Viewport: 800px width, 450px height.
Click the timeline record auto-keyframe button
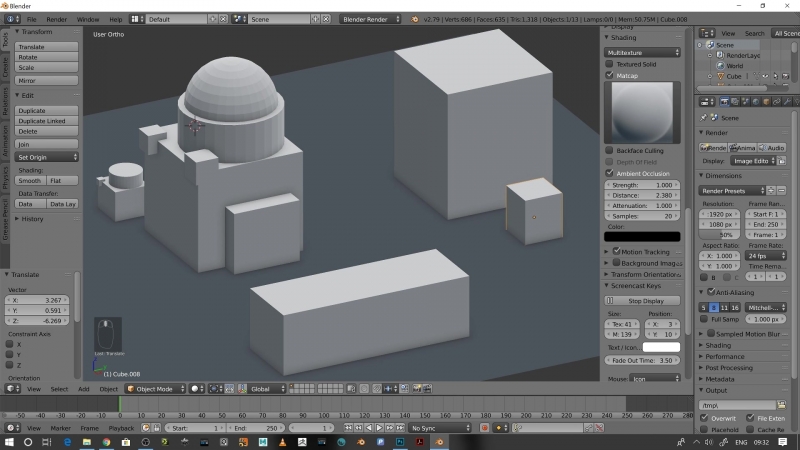pyautogui.click(x=484, y=428)
